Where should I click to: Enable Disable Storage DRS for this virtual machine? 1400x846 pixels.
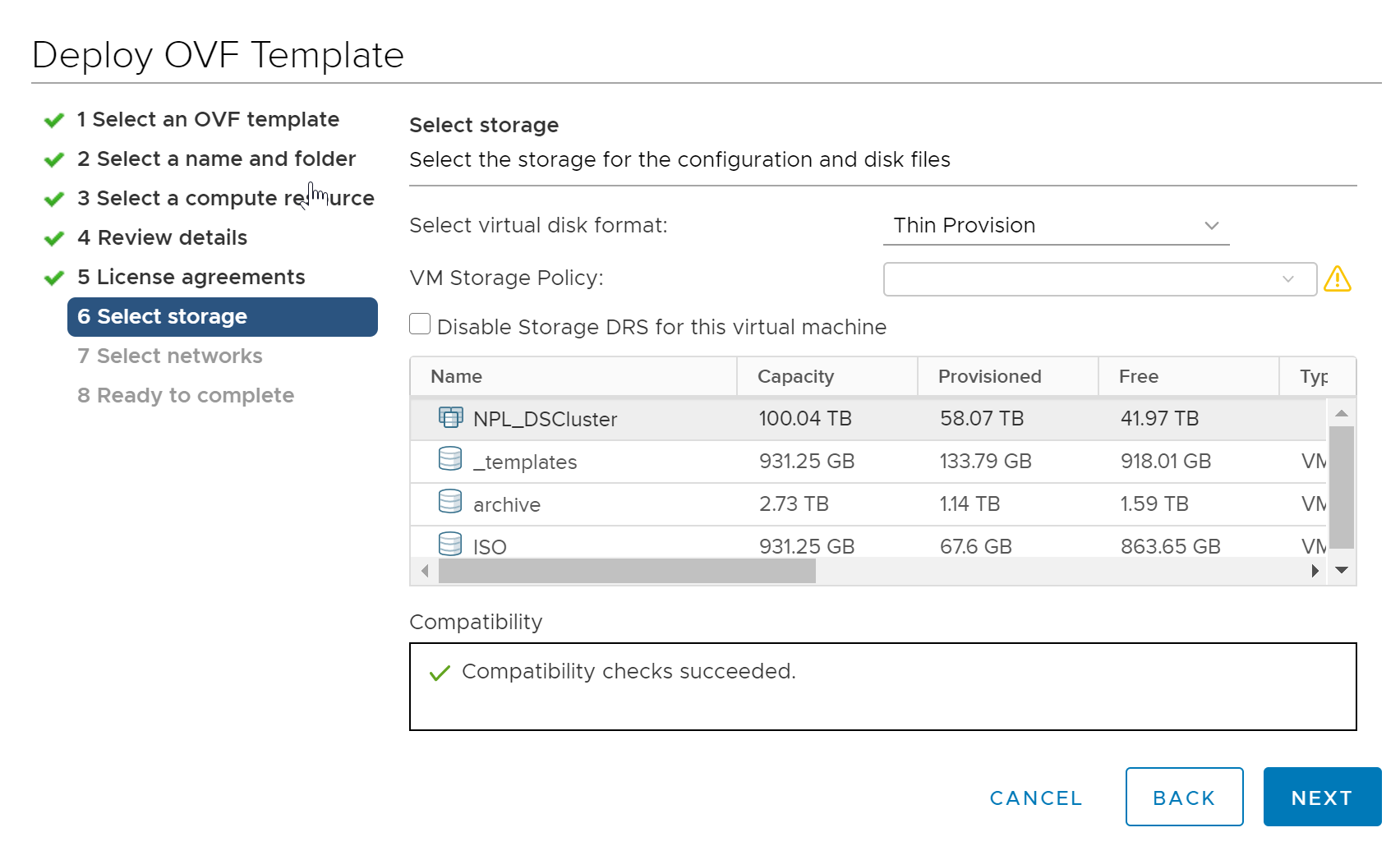tap(420, 324)
